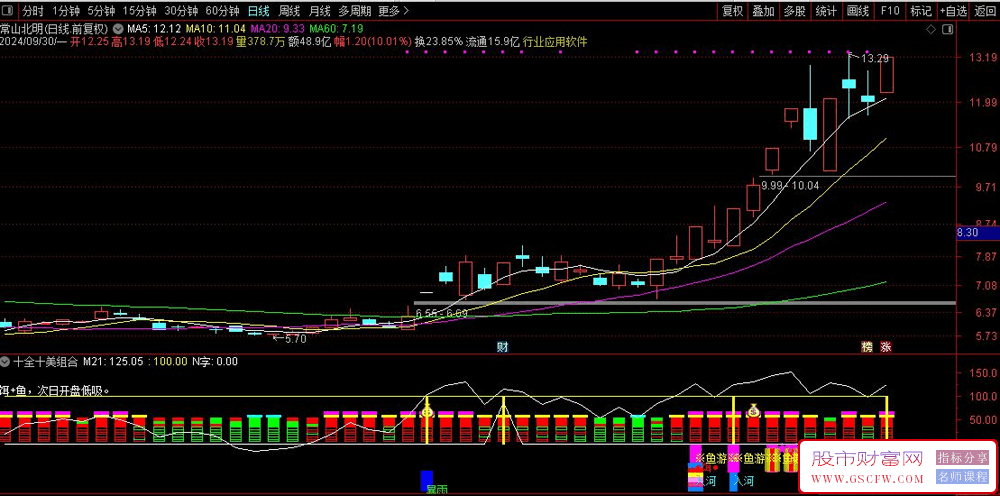The height and width of the screenshot is (496, 1000).
Task: Open the 常山北明 chart settings dropdown arrow
Action: click(119, 28)
